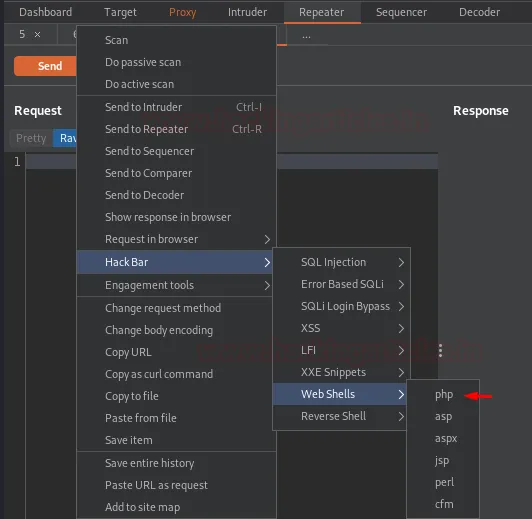The height and width of the screenshot is (519, 532).
Task: Select Change body encoding
Action: pyautogui.click(x=175, y=330)
